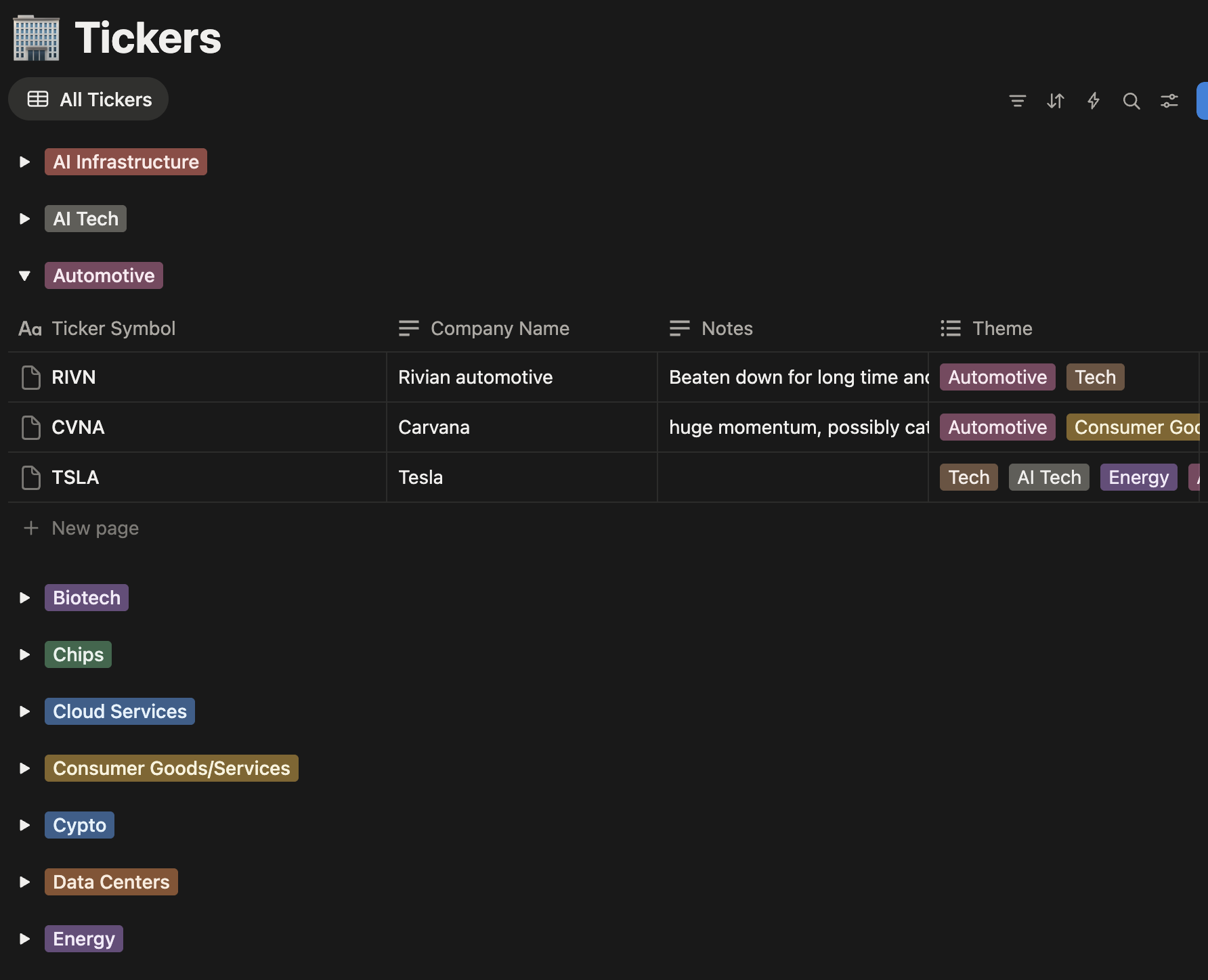1208x980 pixels.
Task: Expand the Cypto group
Action: point(24,825)
